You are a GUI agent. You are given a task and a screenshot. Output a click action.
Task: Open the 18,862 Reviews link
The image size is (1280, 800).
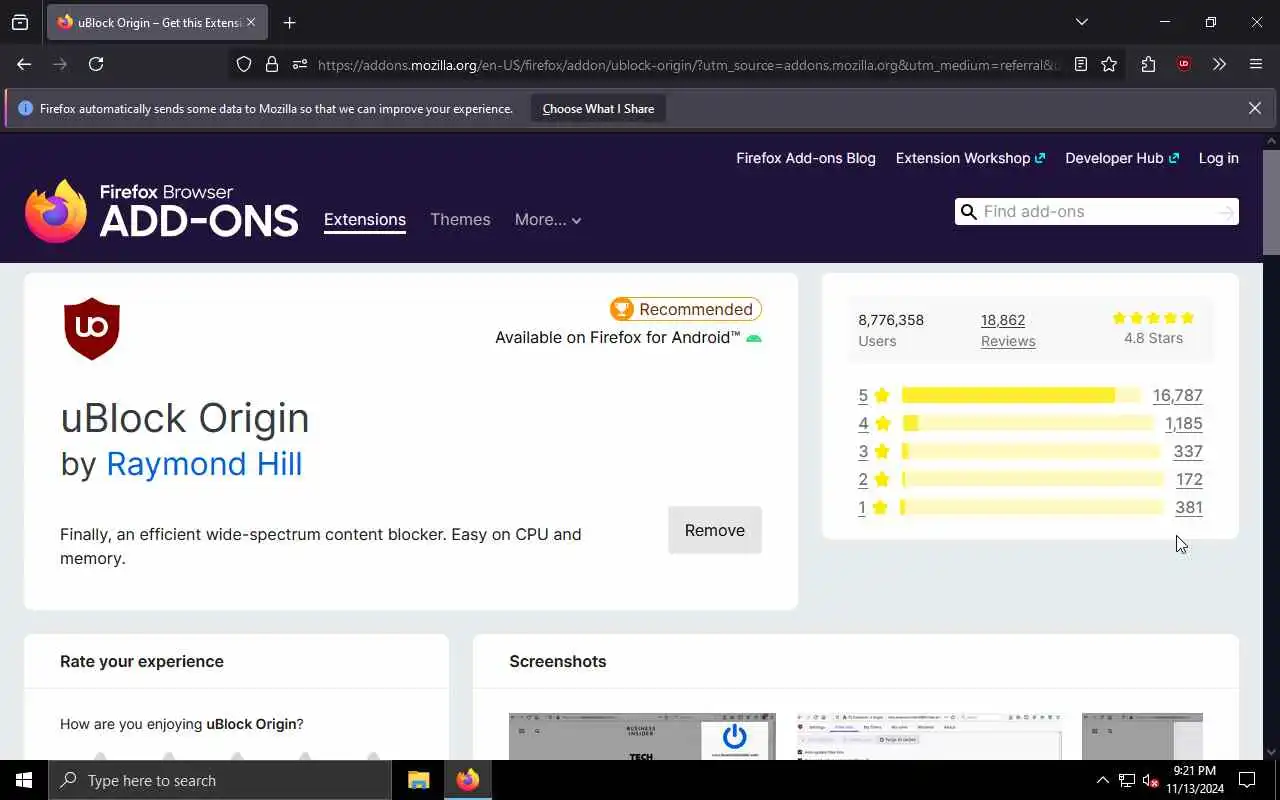point(1008,330)
